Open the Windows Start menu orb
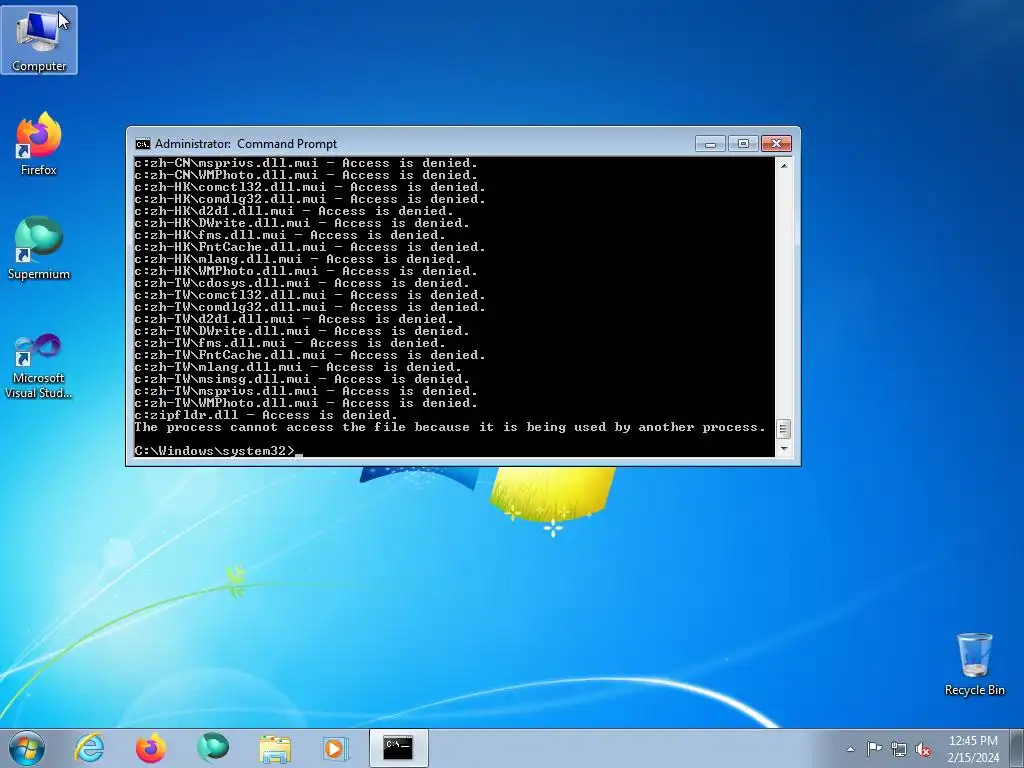 pos(27,748)
